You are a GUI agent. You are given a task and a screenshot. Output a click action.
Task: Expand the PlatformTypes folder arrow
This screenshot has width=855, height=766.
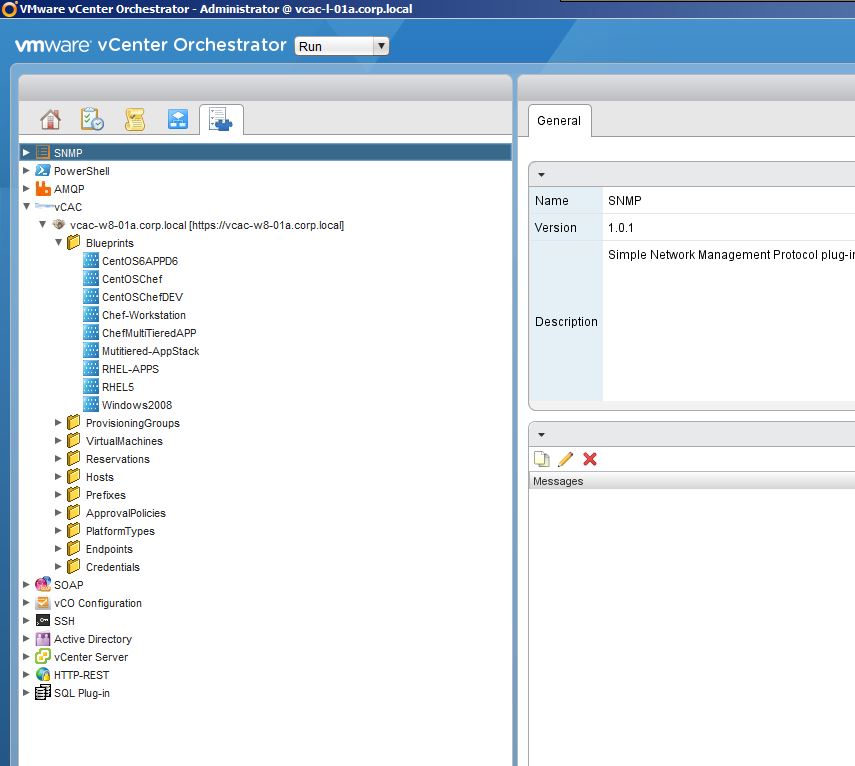(58, 530)
